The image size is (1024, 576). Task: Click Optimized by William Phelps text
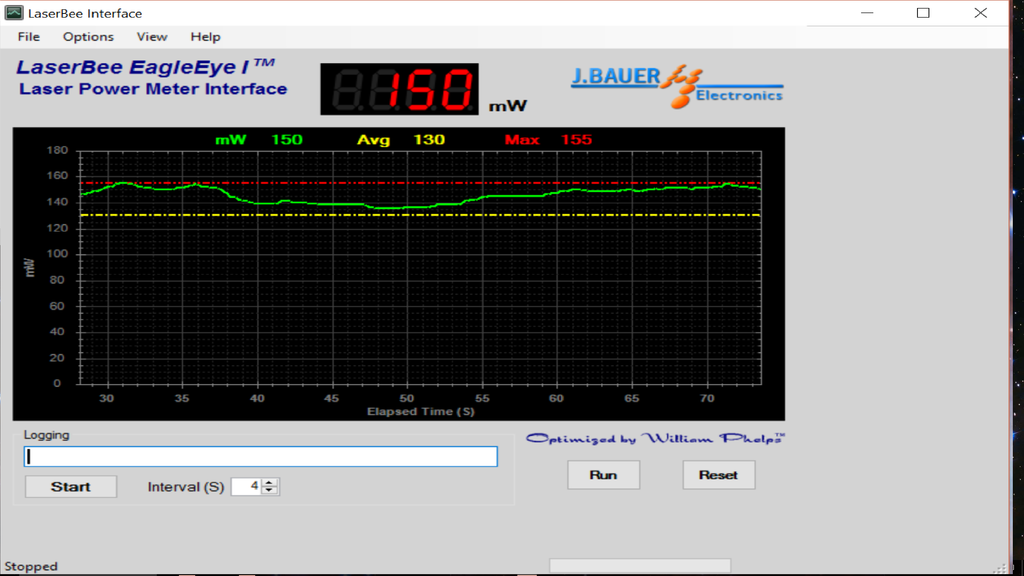(x=656, y=438)
